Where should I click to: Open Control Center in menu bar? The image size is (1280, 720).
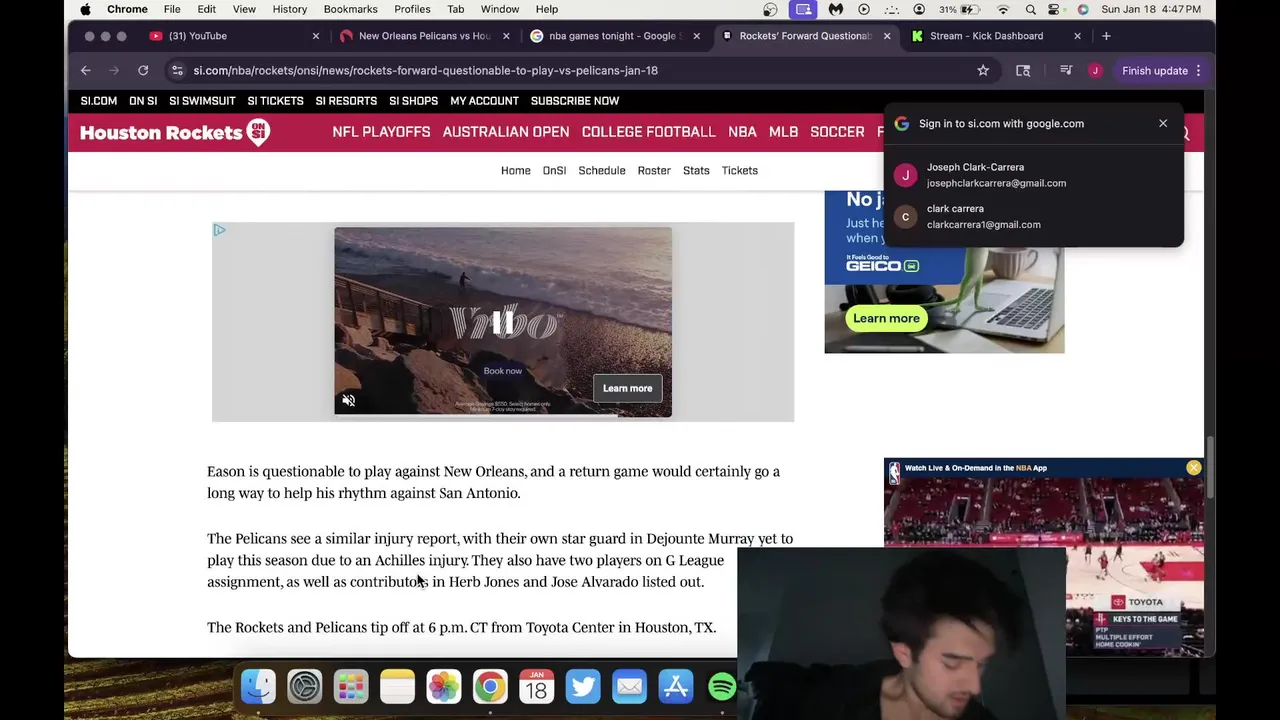pos(1054,9)
